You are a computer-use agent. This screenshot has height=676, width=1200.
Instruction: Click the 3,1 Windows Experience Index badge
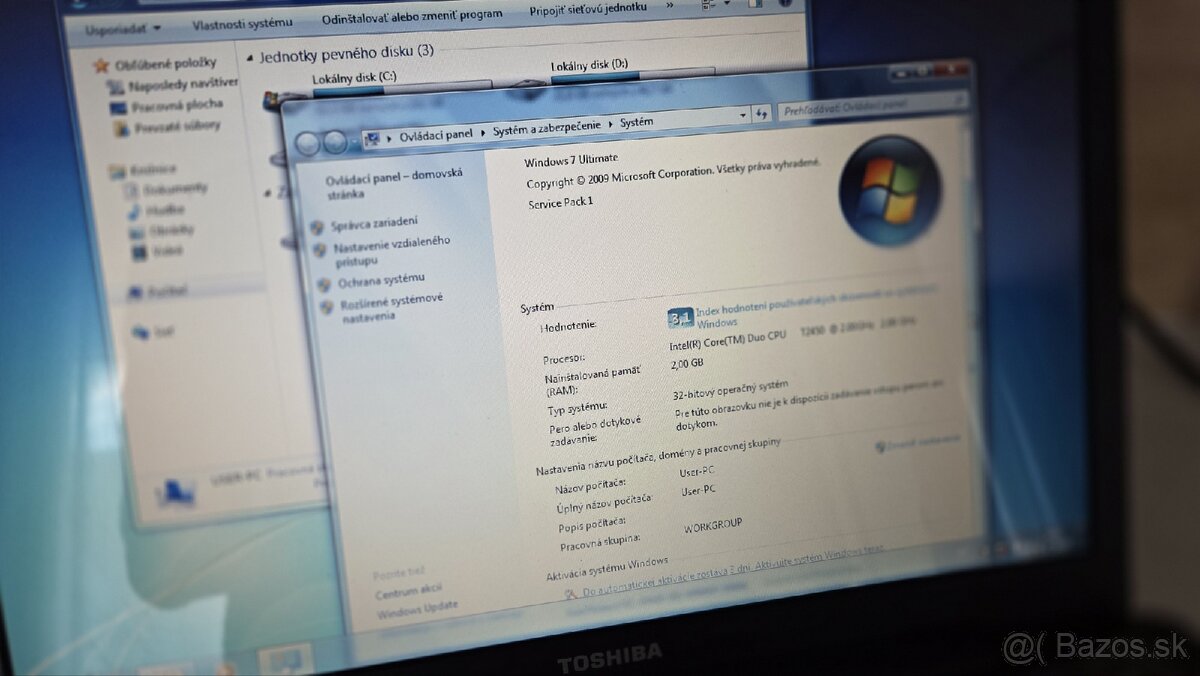[681, 317]
